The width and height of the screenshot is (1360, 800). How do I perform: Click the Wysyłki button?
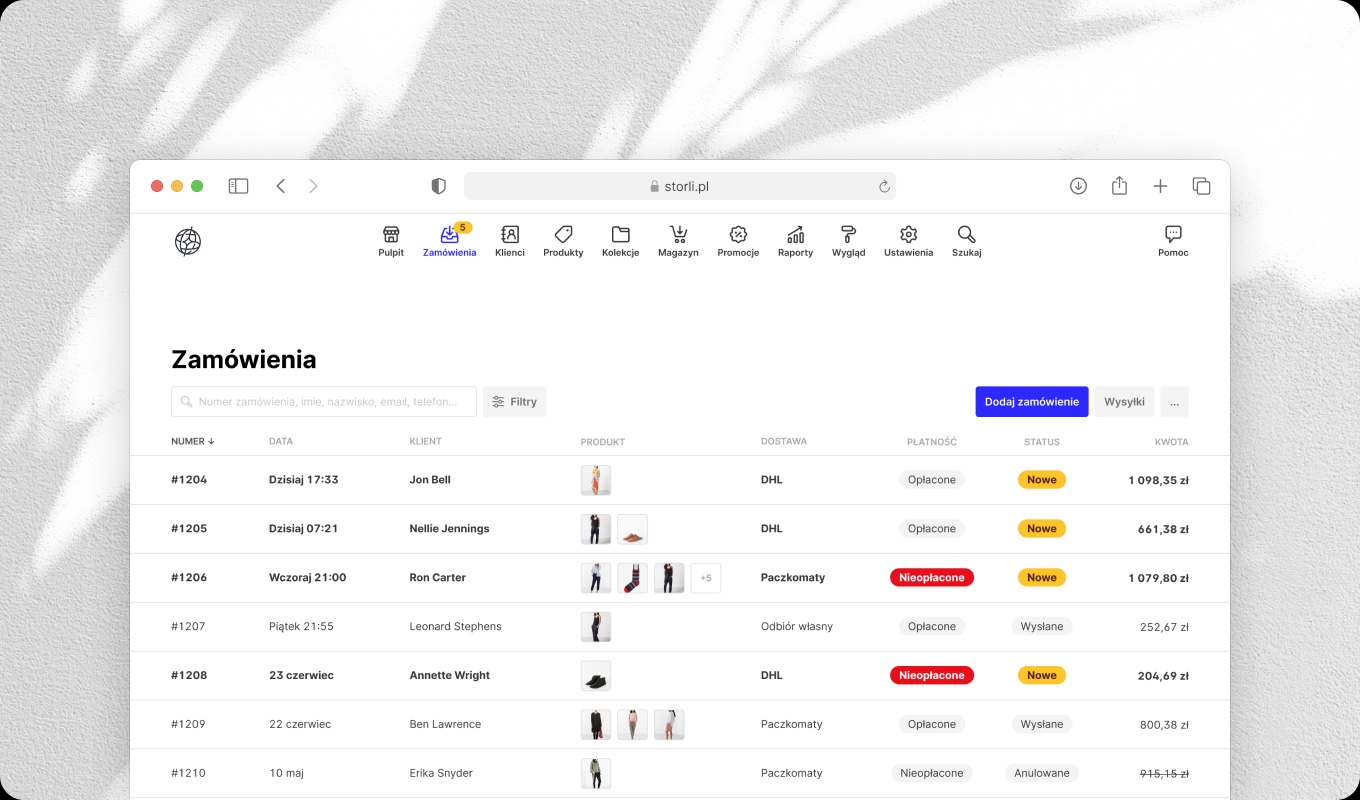pos(1124,401)
